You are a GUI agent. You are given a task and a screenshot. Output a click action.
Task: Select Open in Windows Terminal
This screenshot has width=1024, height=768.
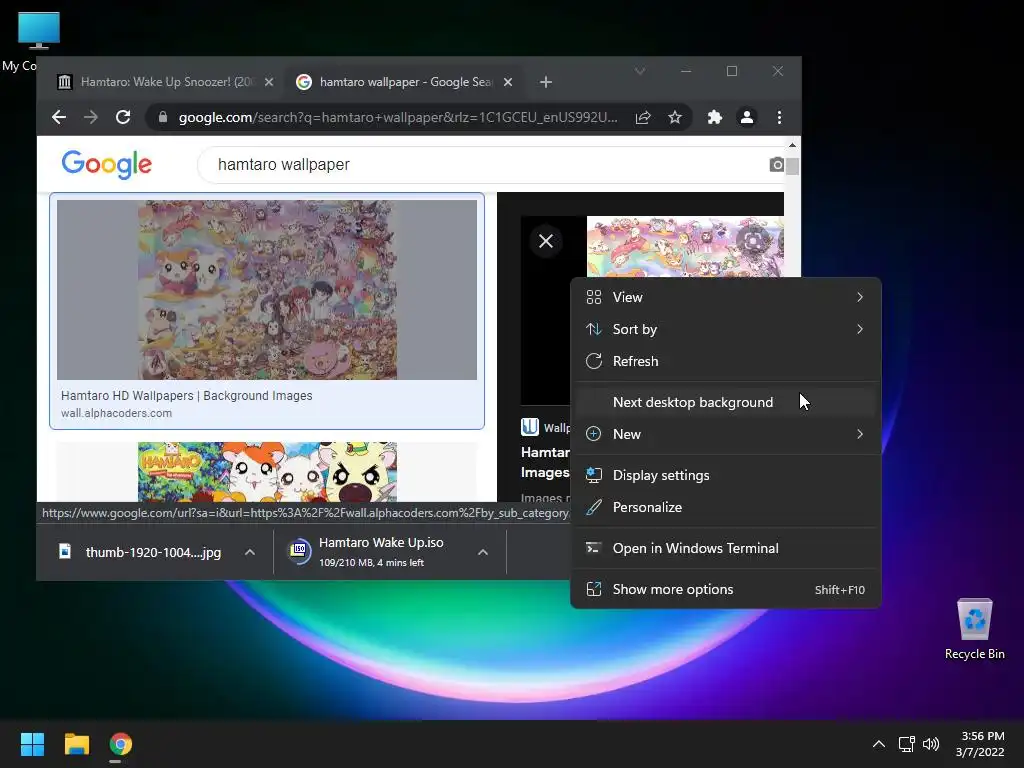point(726,549)
